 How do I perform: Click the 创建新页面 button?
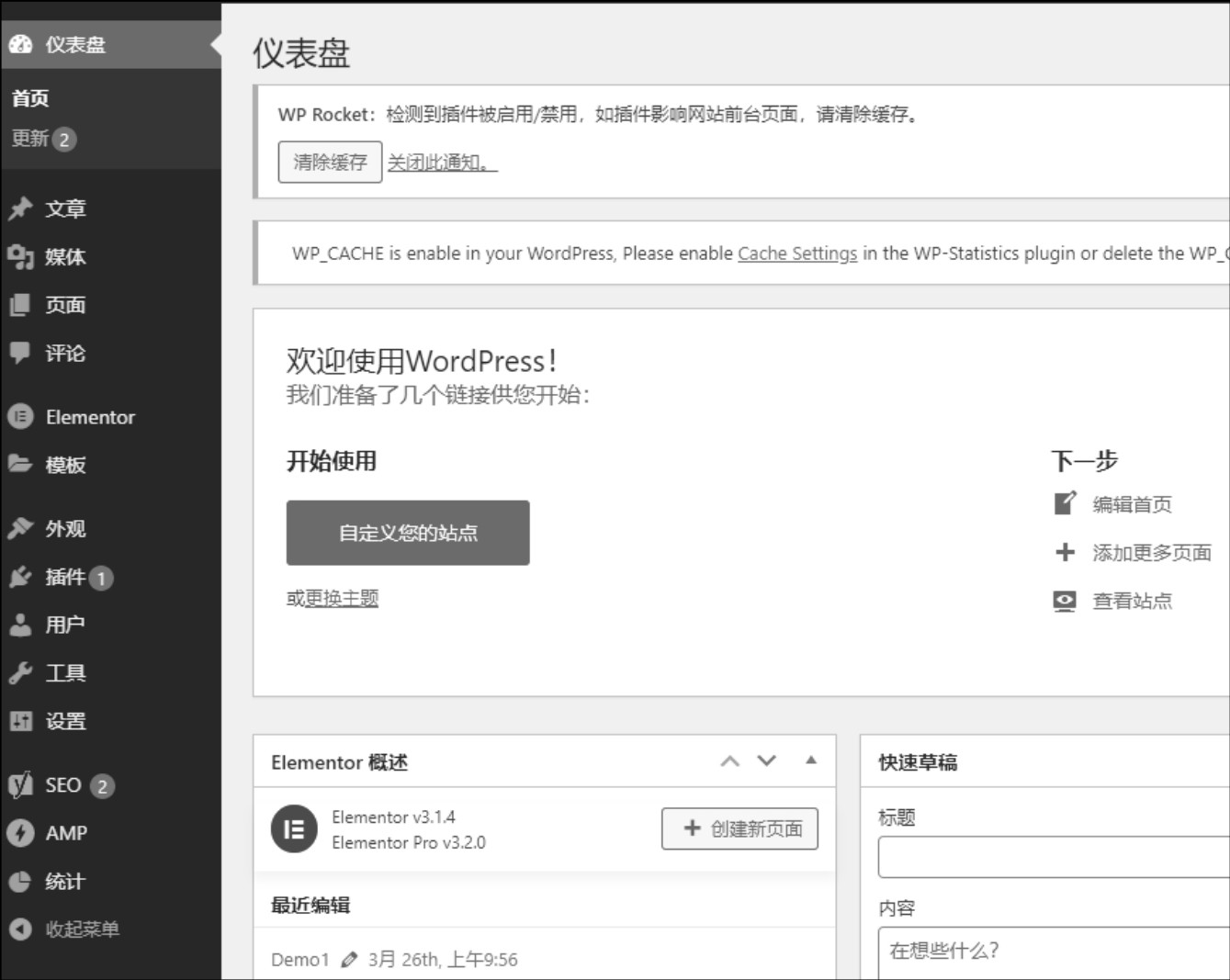739,828
